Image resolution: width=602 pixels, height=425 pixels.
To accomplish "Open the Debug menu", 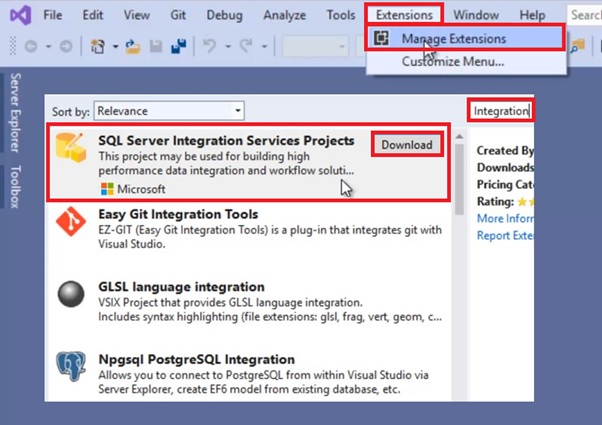I will tap(224, 15).
